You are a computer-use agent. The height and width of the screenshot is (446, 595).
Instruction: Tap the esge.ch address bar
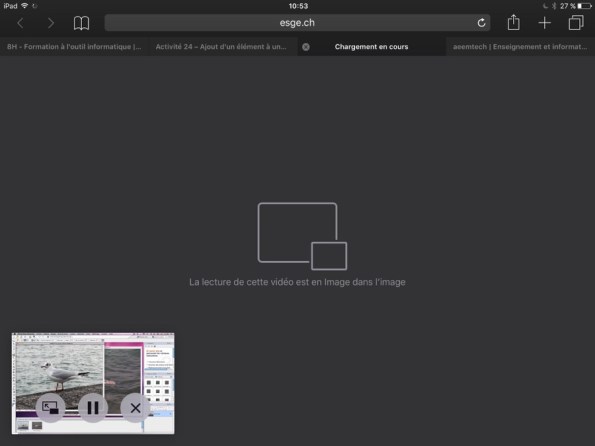pyautogui.click(x=297, y=23)
